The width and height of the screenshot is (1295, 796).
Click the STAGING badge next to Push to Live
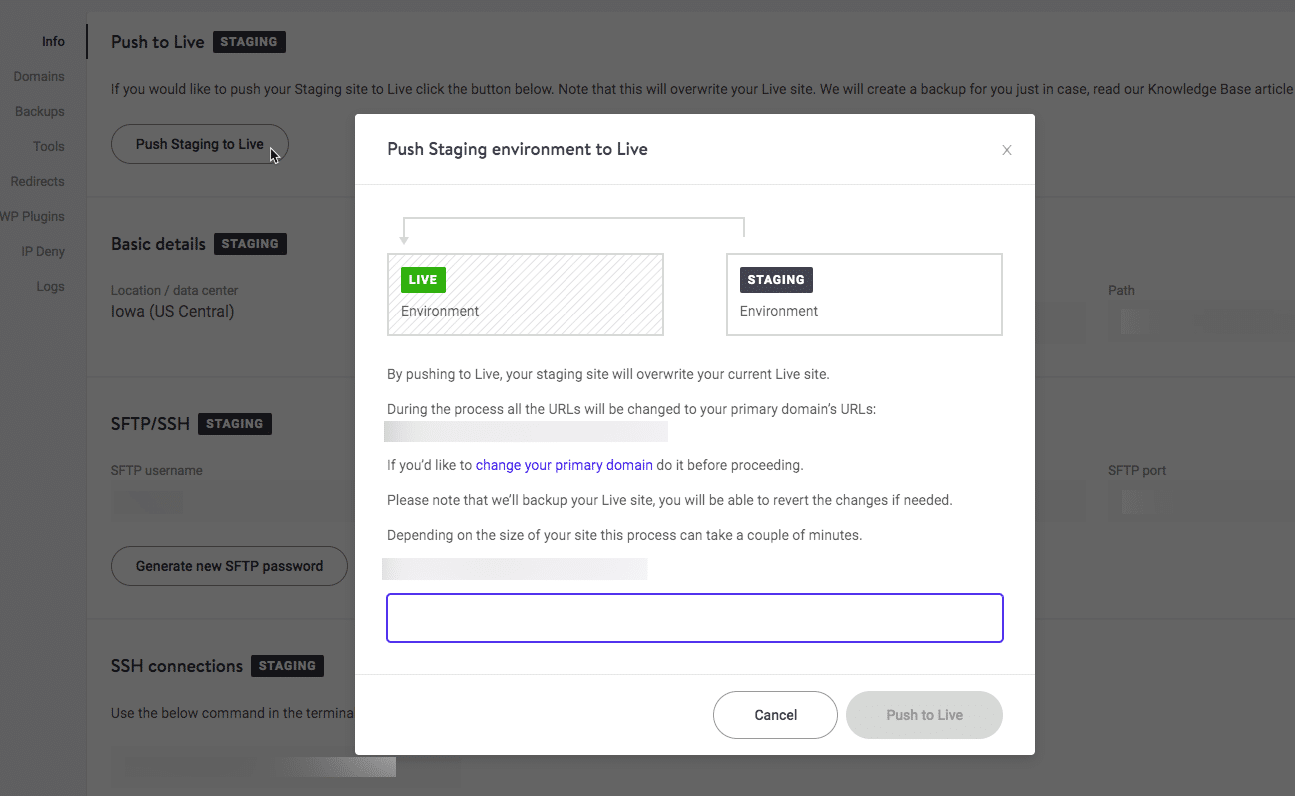pos(249,41)
